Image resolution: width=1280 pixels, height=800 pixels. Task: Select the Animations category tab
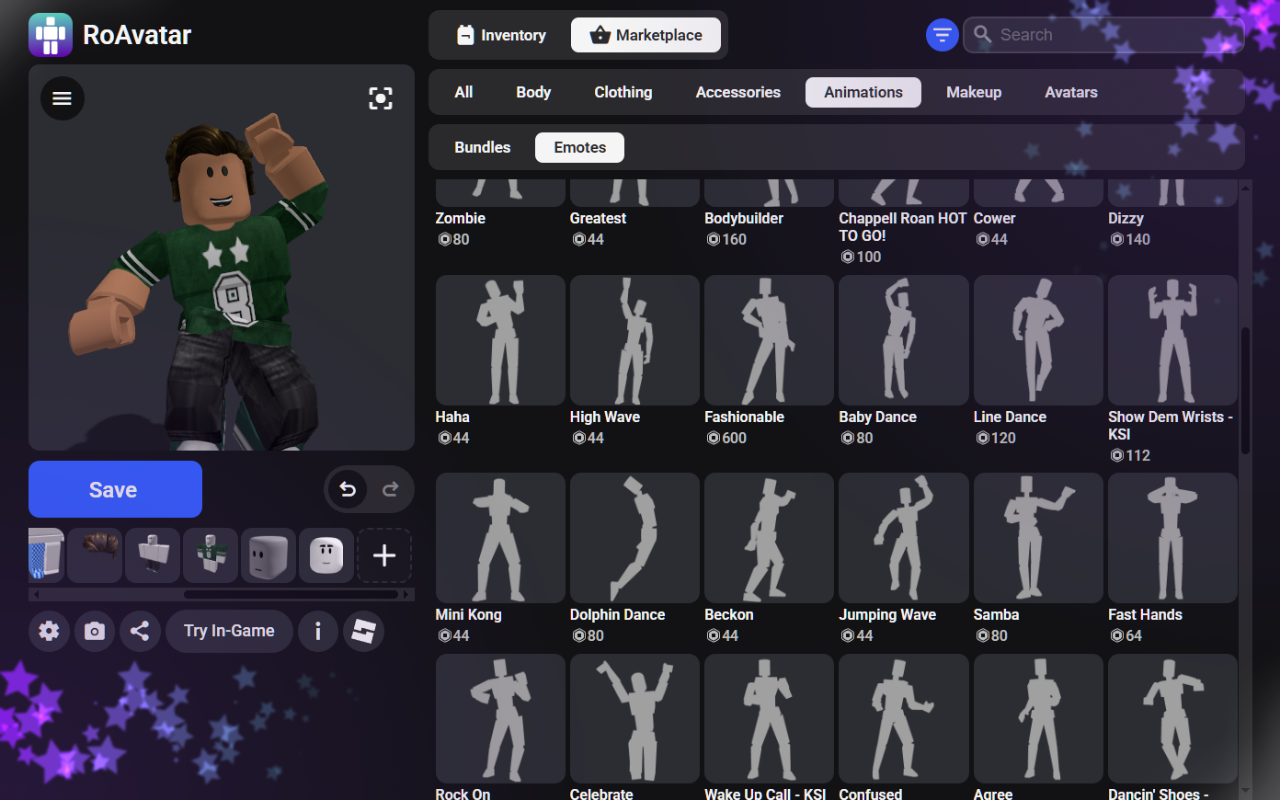[863, 92]
